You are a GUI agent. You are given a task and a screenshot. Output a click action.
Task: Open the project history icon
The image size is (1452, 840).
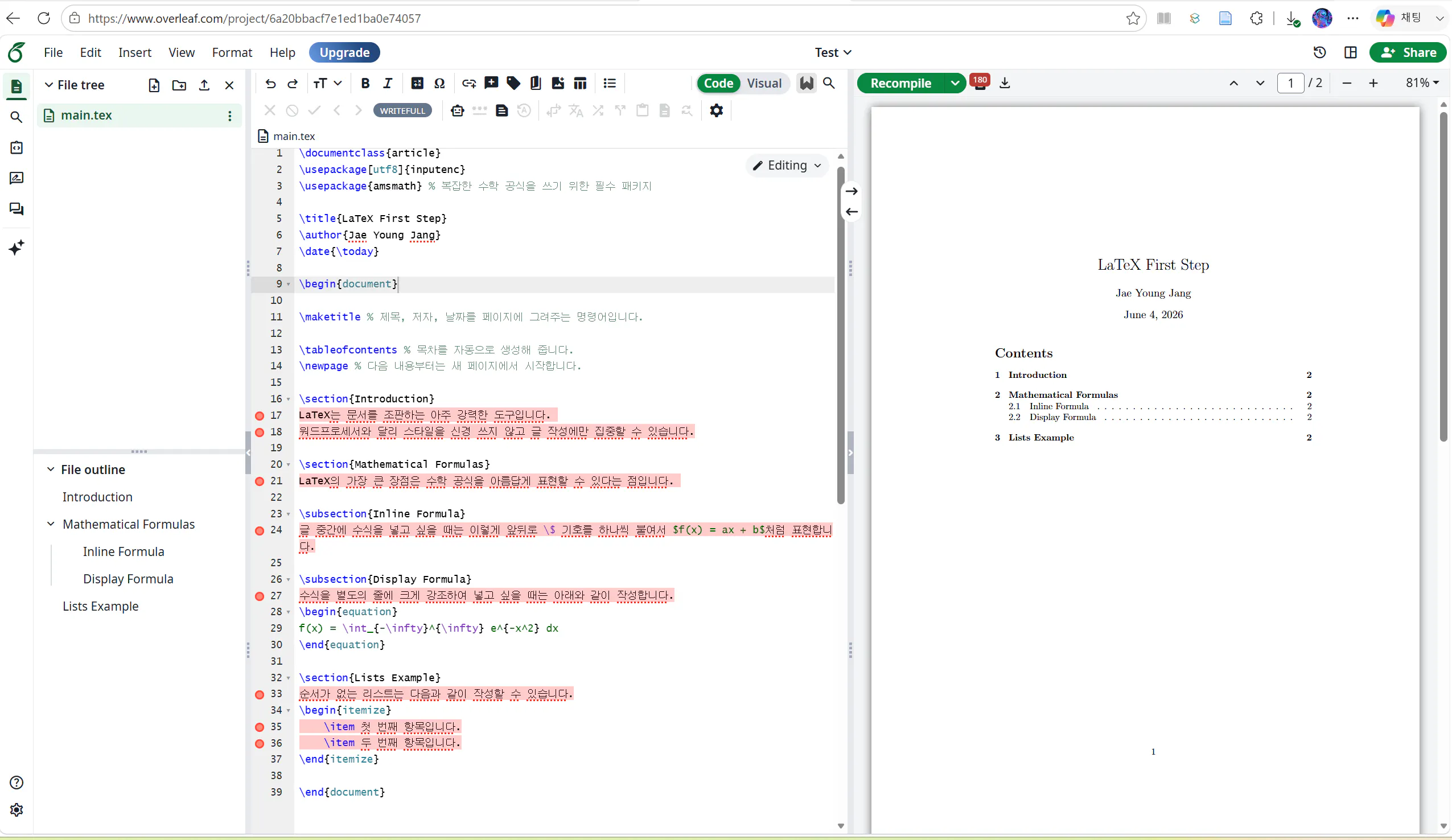pyautogui.click(x=1319, y=52)
